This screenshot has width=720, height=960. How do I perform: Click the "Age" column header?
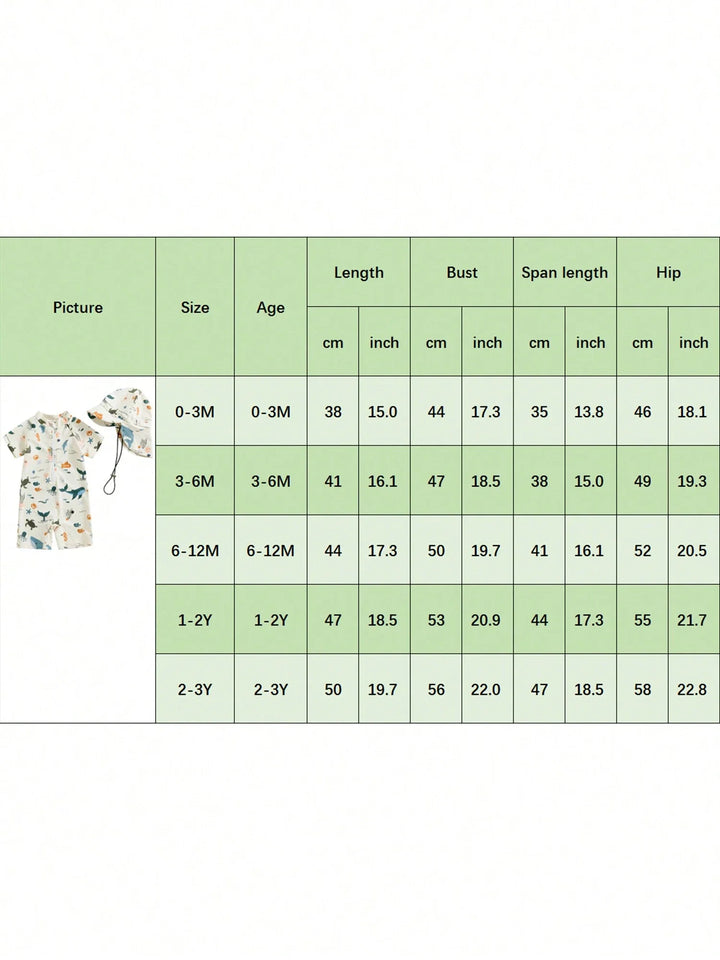271,308
